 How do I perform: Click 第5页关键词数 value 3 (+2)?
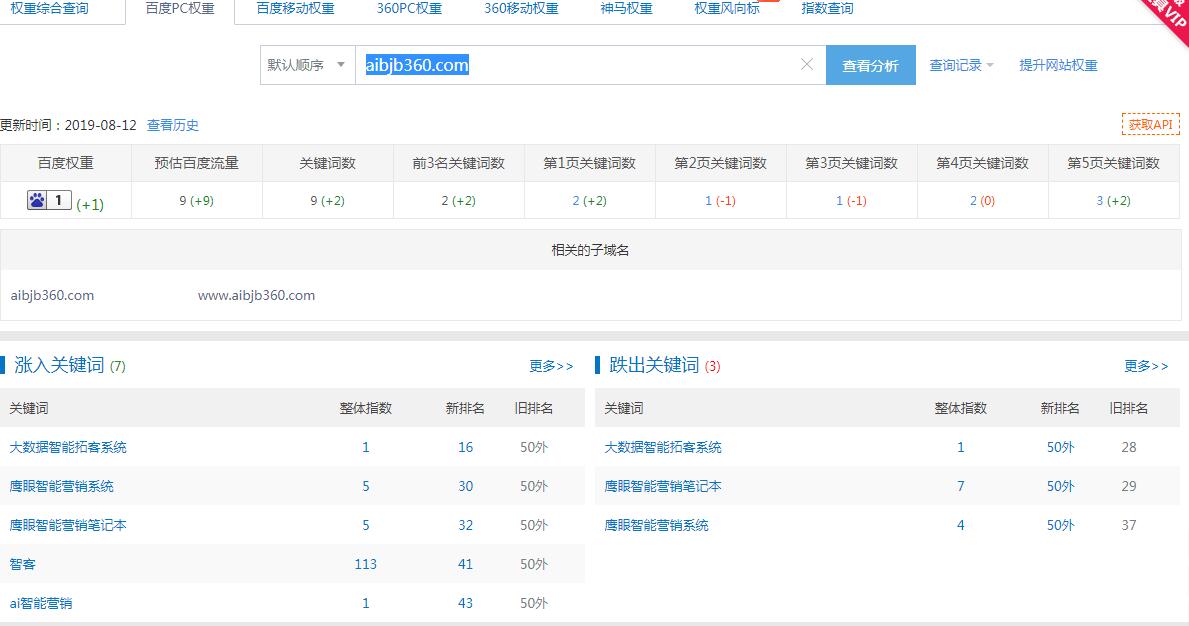point(1113,201)
